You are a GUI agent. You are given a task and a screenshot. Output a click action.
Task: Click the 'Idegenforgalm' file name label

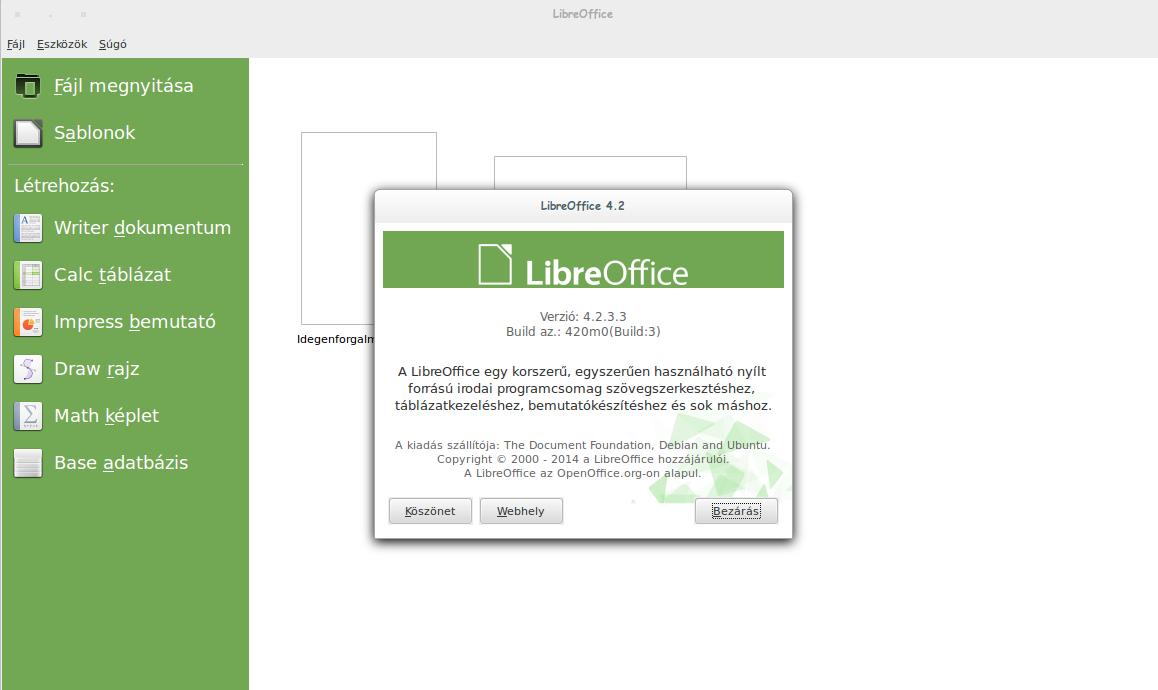coord(336,339)
